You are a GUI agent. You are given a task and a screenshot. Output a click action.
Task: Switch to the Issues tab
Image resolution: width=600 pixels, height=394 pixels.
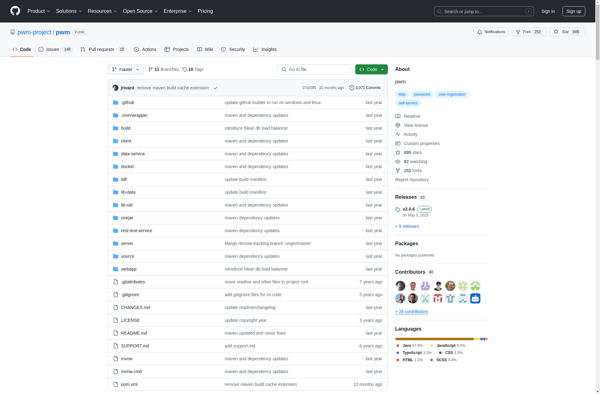tap(55, 49)
